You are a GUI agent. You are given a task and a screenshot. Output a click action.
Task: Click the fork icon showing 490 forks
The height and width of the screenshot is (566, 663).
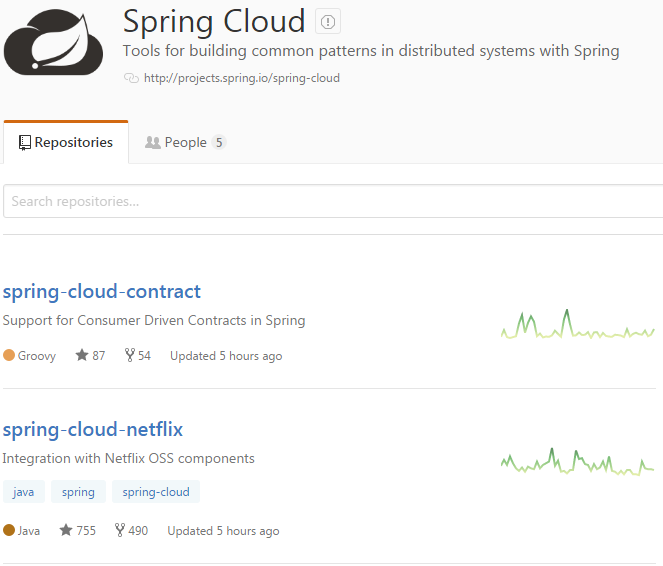pyautogui.click(x=120, y=530)
